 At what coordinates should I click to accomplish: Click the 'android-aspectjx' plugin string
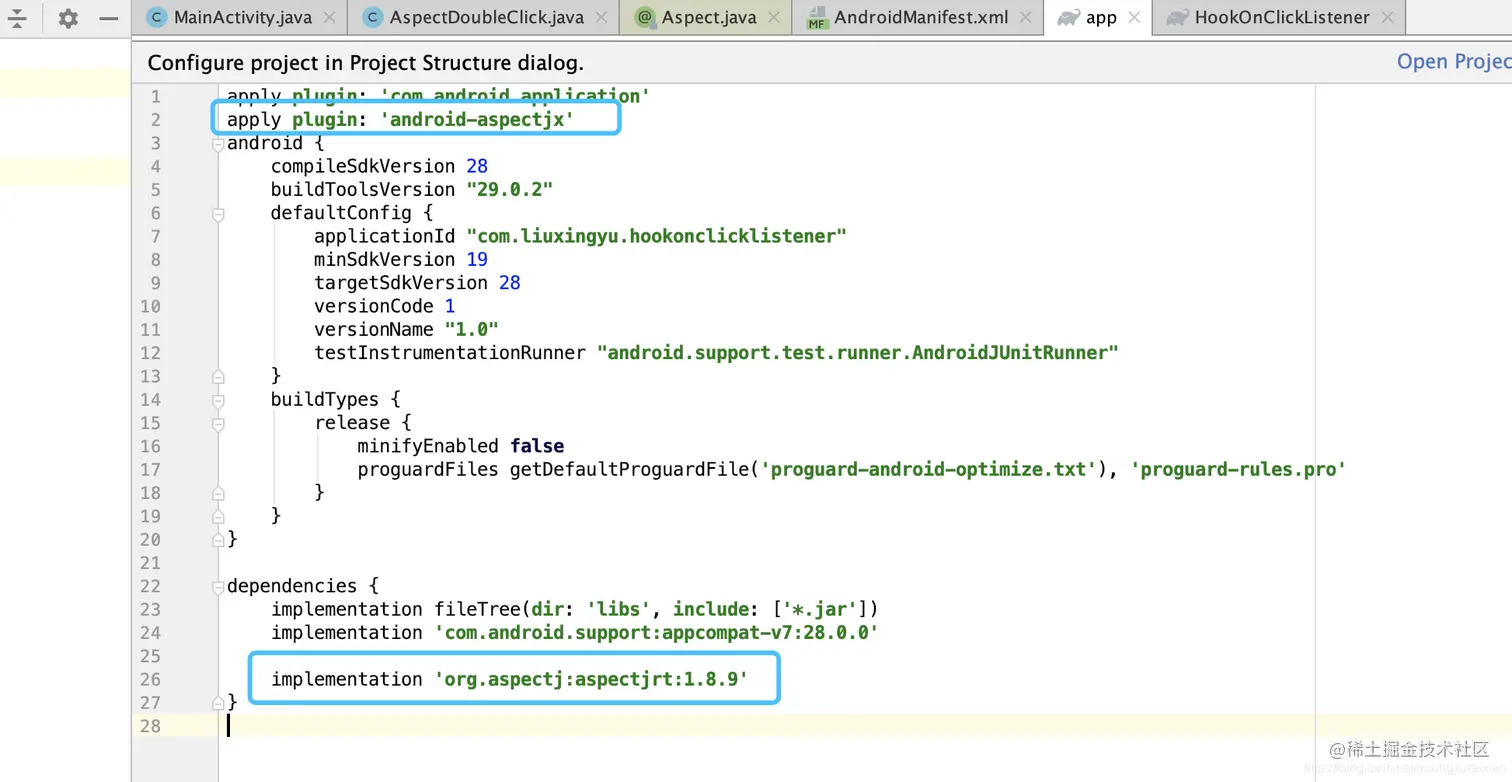[x=477, y=120]
